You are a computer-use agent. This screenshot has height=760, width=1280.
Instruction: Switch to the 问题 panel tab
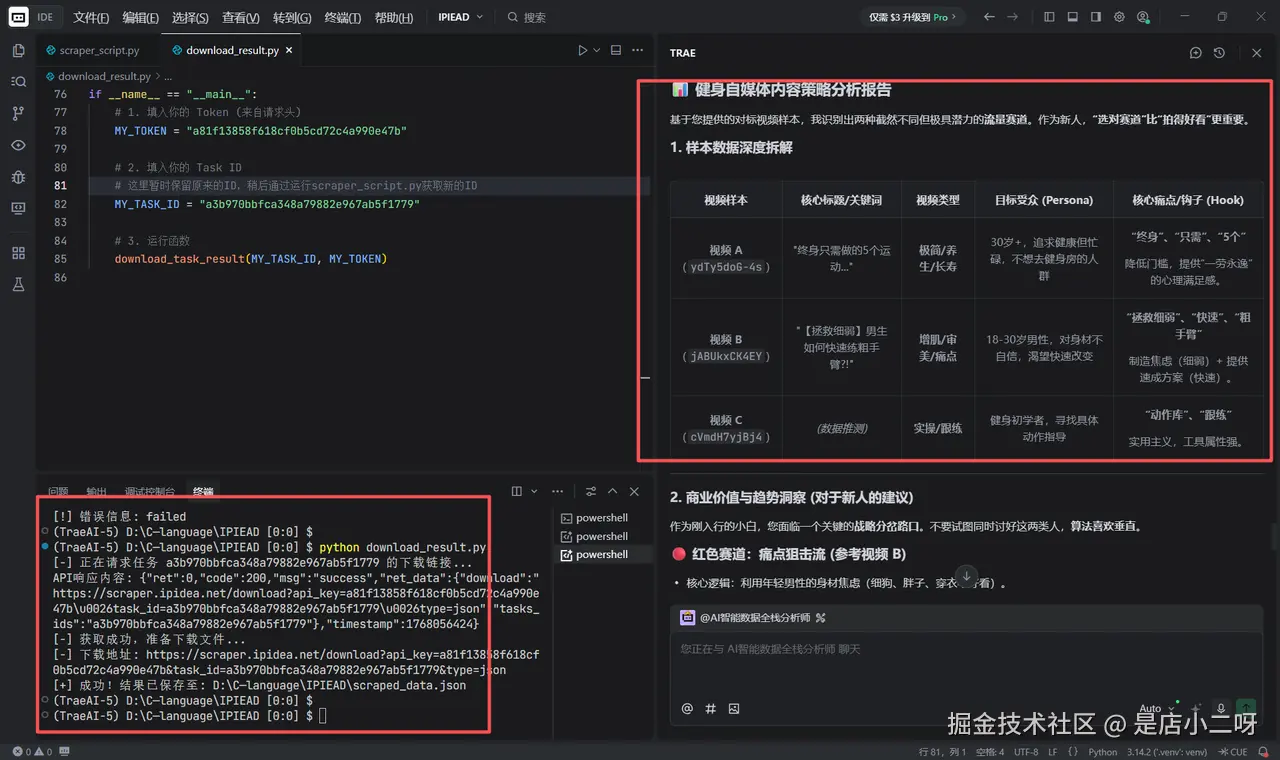click(58, 491)
